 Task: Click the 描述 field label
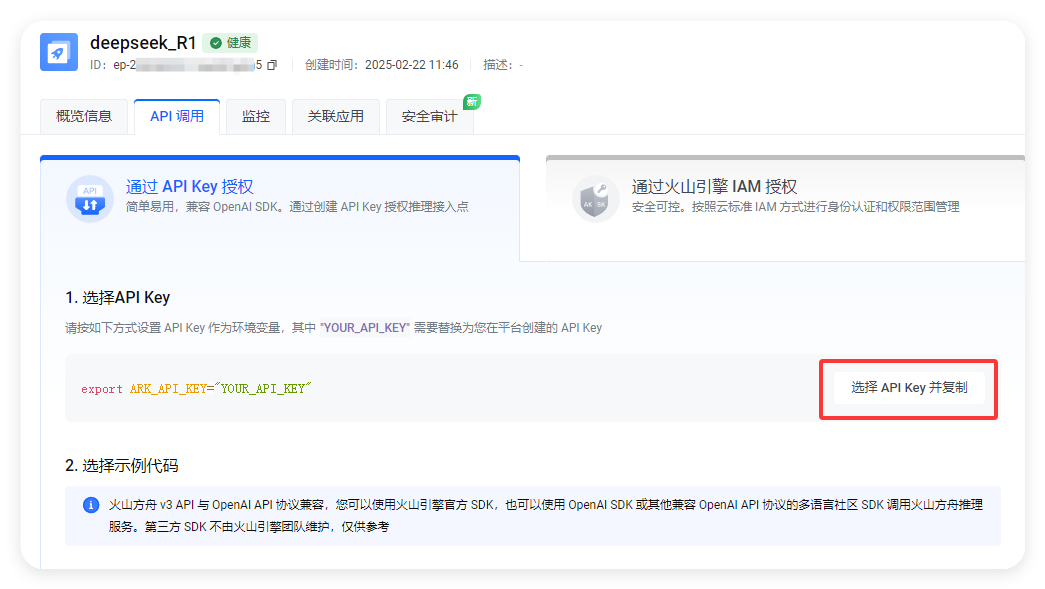pos(498,65)
